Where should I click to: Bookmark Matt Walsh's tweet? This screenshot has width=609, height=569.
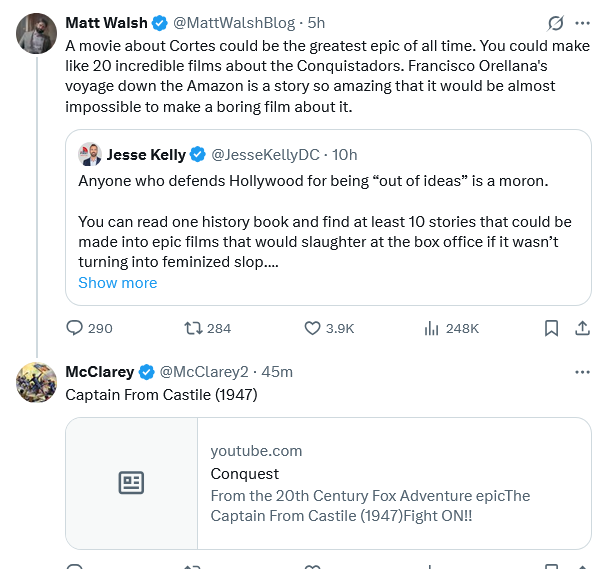551,328
